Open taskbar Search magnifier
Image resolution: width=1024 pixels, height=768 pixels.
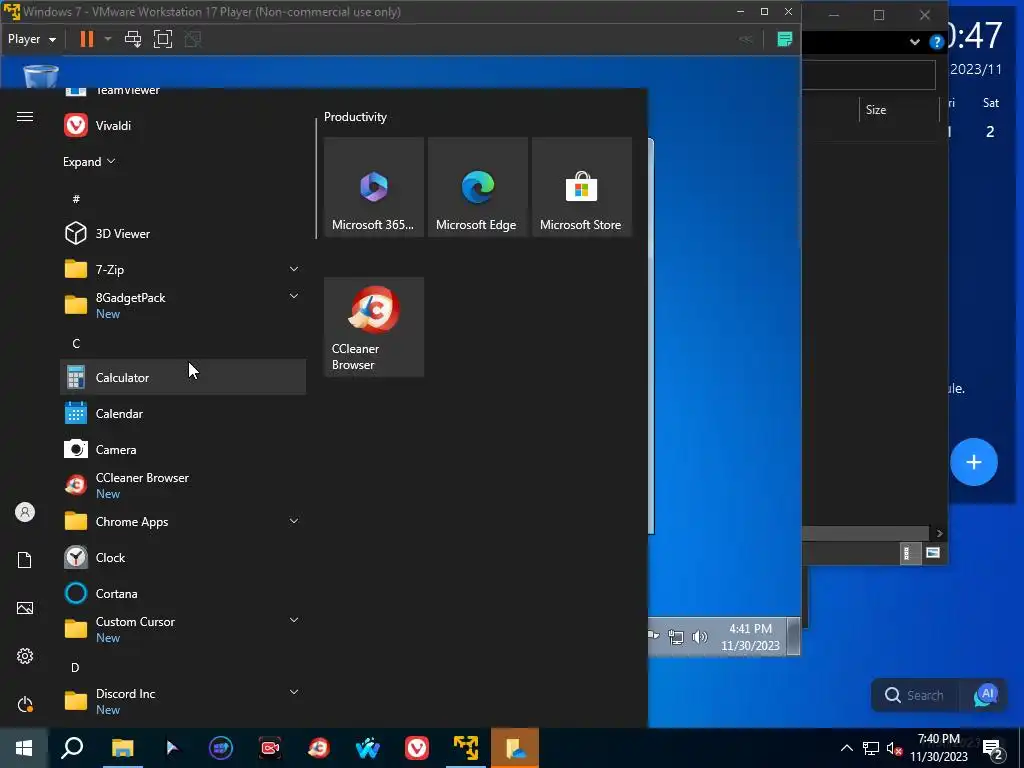[72, 748]
